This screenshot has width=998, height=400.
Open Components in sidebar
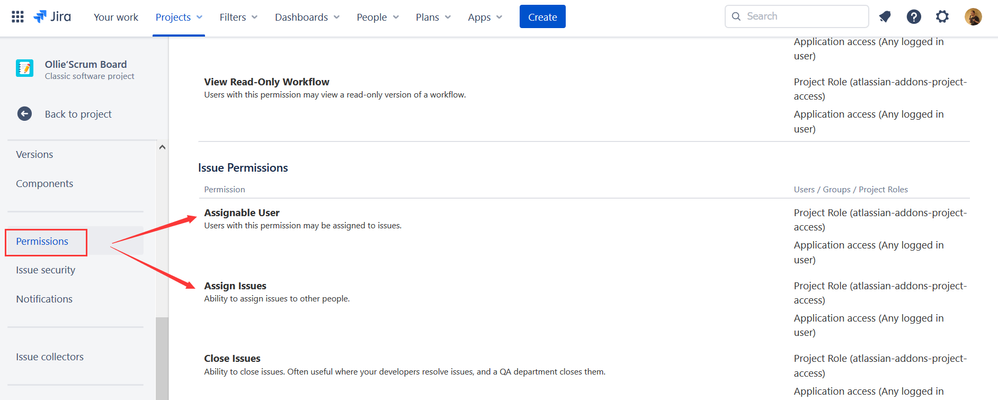pyautogui.click(x=45, y=183)
